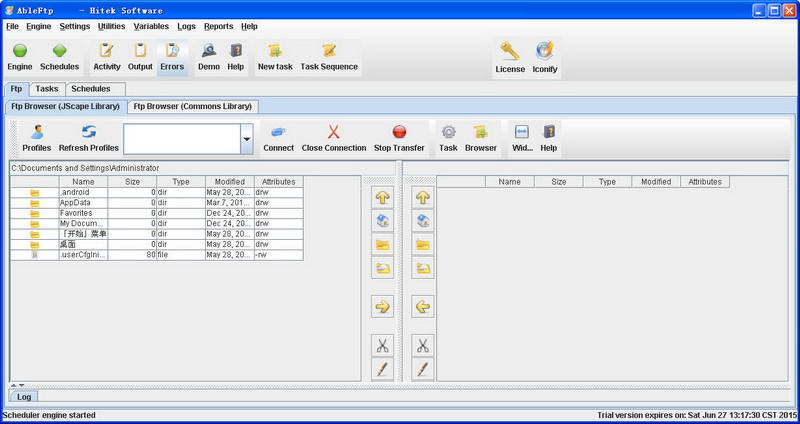Click inside the profile combo box field
Screen dimensions: 800x424
pos(182,139)
